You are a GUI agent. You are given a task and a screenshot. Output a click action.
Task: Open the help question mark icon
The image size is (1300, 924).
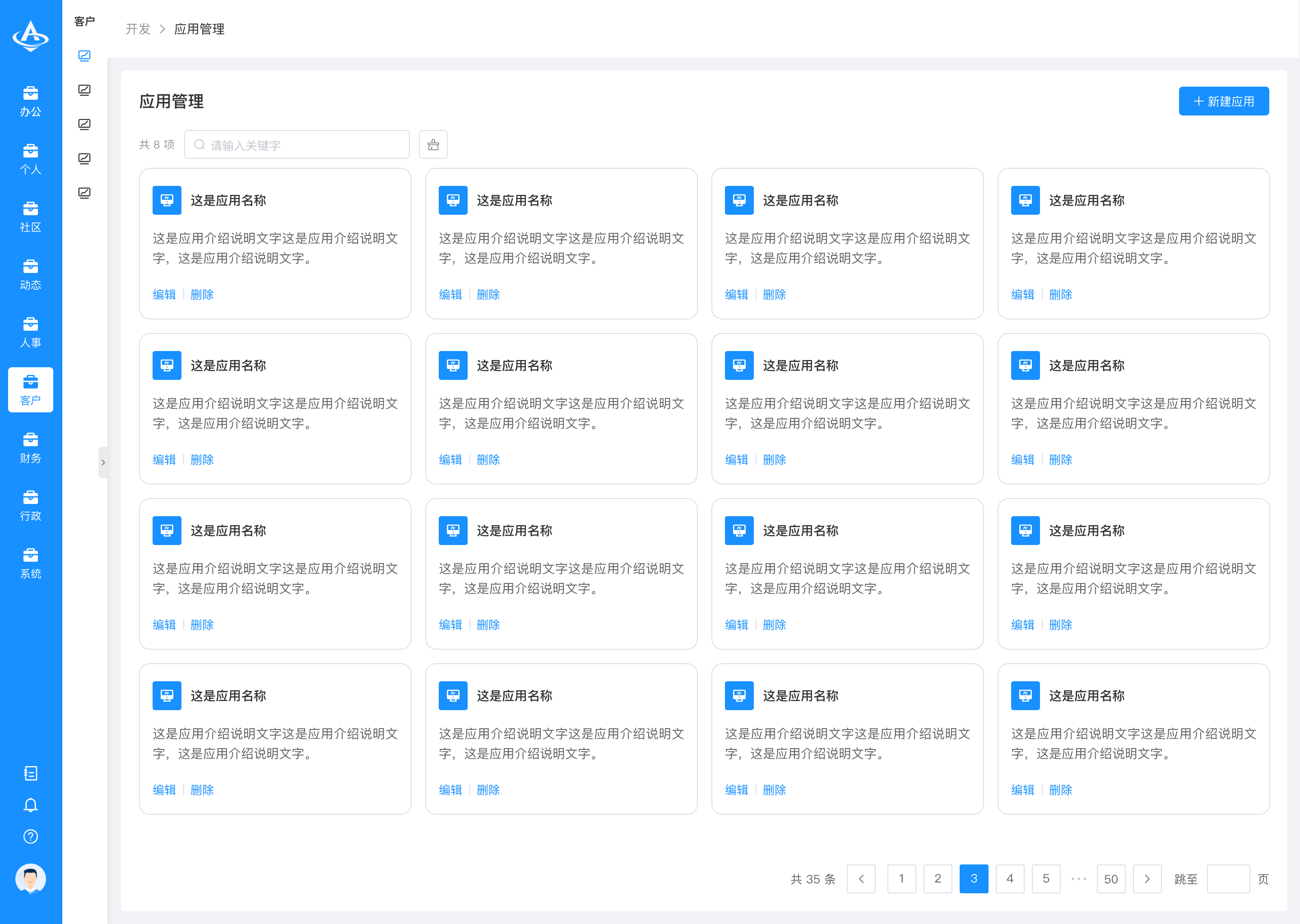click(x=31, y=836)
